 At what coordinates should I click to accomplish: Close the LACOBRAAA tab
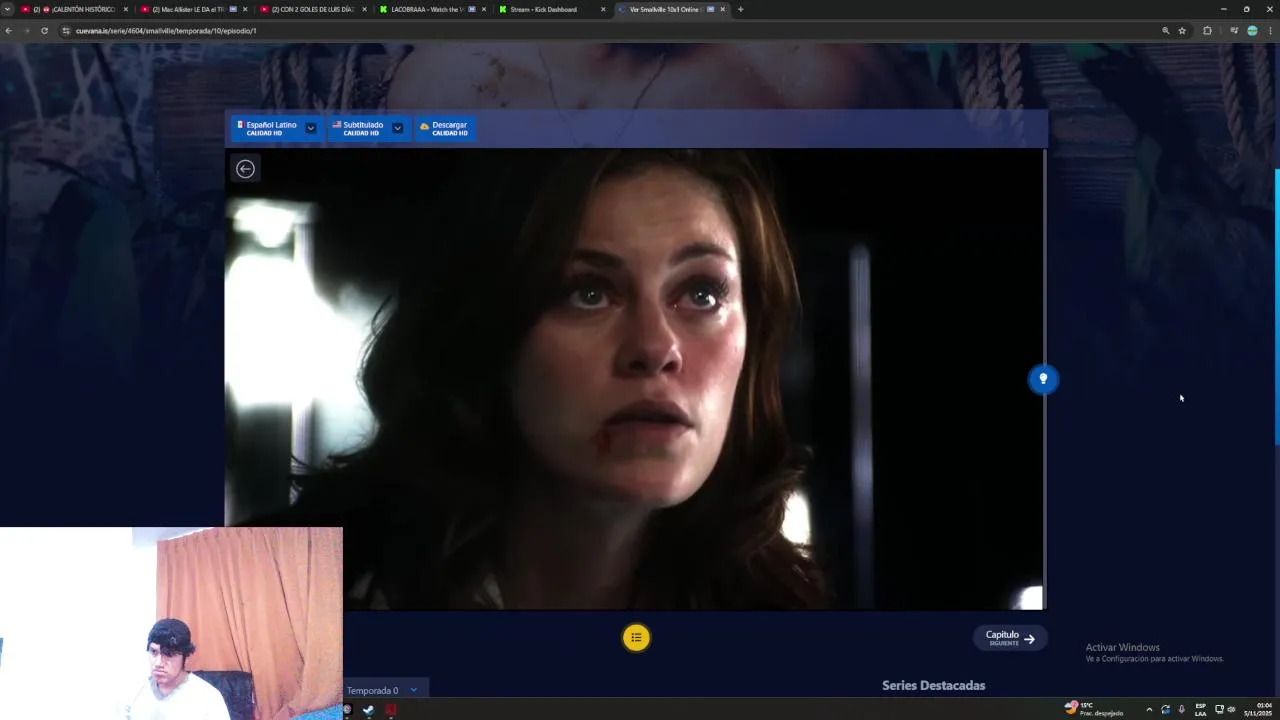pyautogui.click(x=484, y=9)
